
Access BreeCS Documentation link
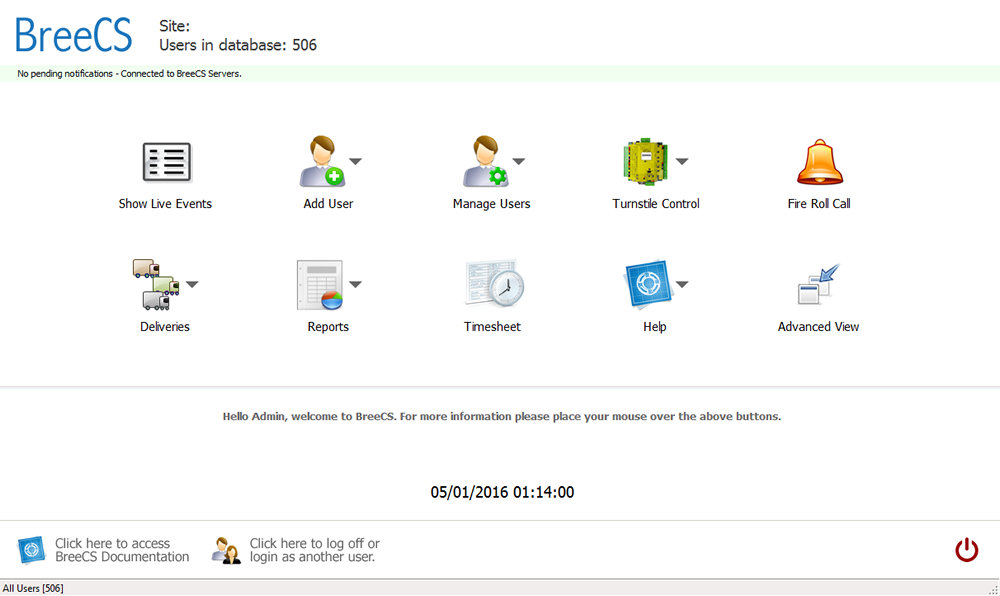121,550
